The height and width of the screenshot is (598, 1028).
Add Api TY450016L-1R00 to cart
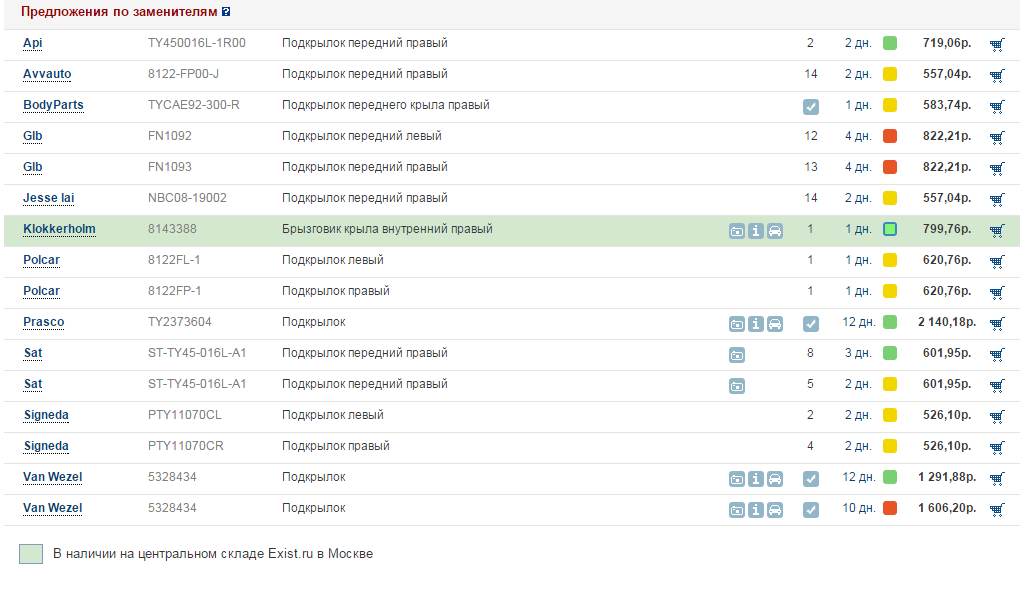point(996,44)
